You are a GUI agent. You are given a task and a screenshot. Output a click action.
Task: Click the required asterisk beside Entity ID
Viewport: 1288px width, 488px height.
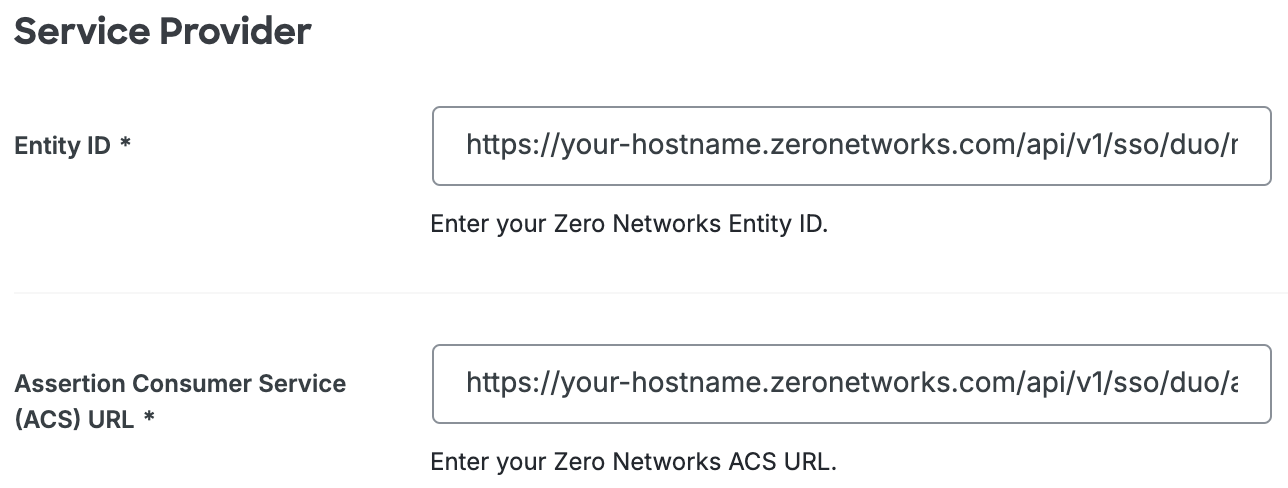pos(125,146)
